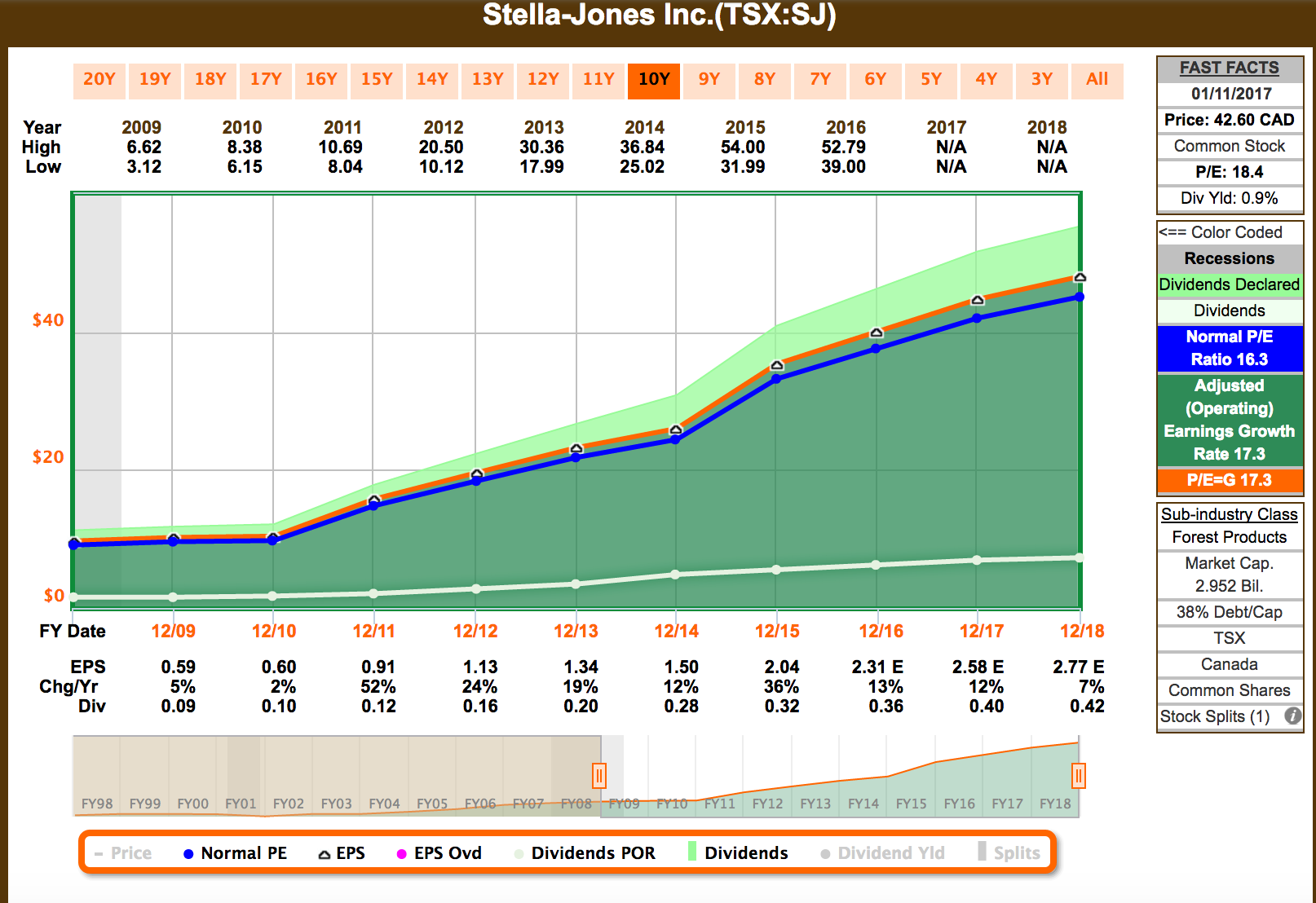The image size is (1316, 903).
Task: Click the Dividends Declared color key
Action: pyautogui.click(x=1230, y=284)
